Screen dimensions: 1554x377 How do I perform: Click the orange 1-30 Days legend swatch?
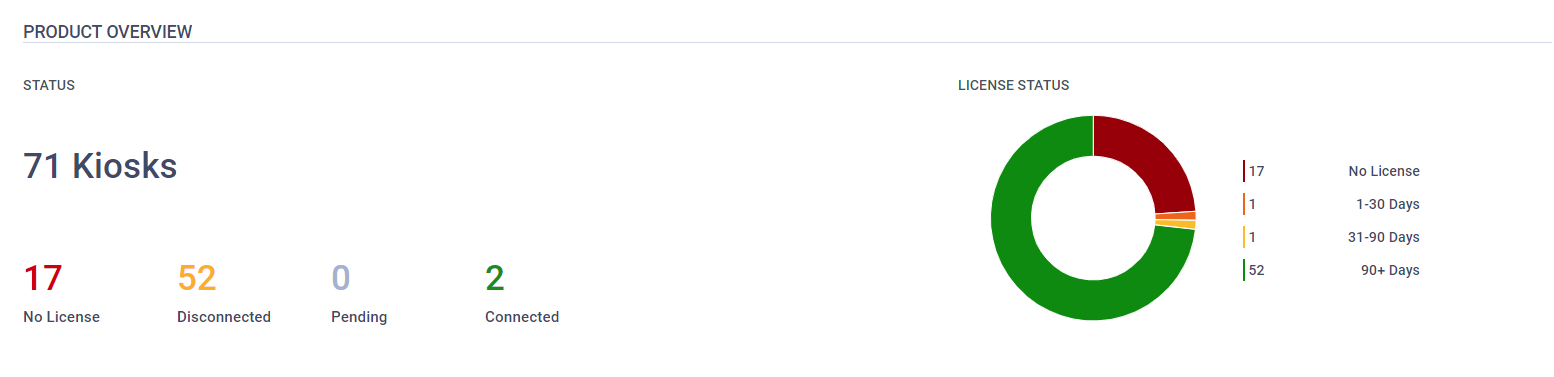(x=1244, y=204)
